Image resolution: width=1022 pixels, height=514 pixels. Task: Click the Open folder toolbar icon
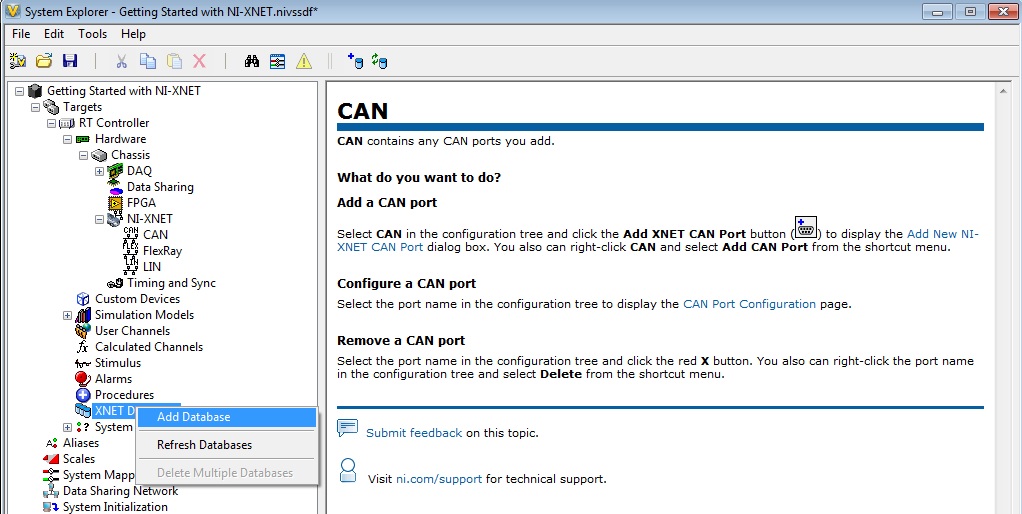point(44,61)
